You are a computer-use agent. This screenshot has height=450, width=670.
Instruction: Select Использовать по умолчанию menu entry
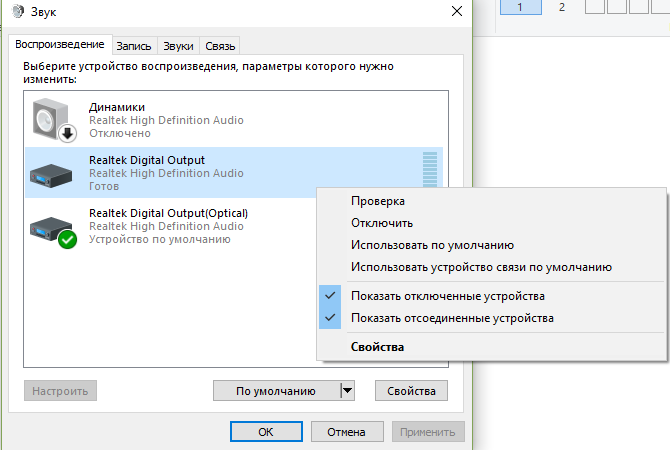pyautogui.click(x=491, y=245)
